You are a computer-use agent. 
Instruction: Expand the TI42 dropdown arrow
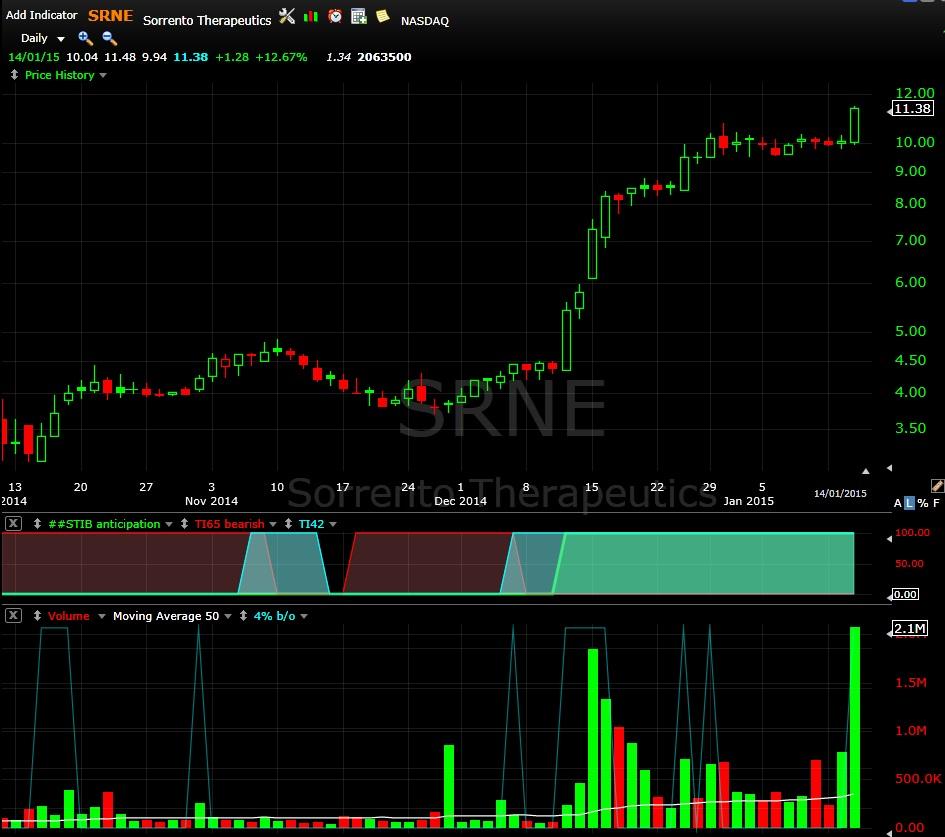click(x=333, y=524)
